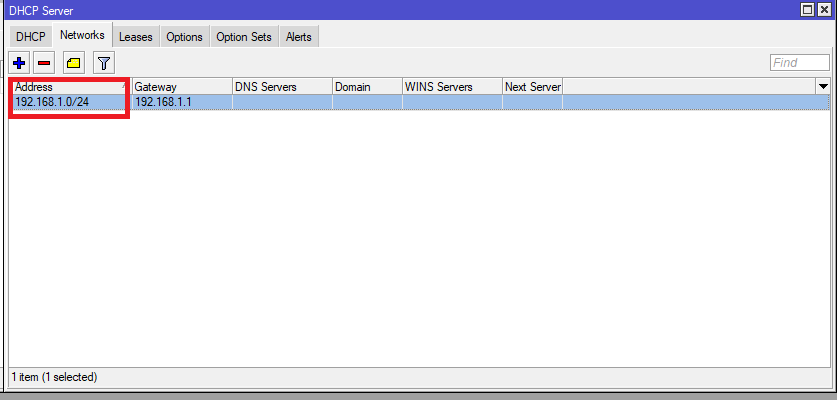Click the DNS Servers column header

[x=282, y=87]
